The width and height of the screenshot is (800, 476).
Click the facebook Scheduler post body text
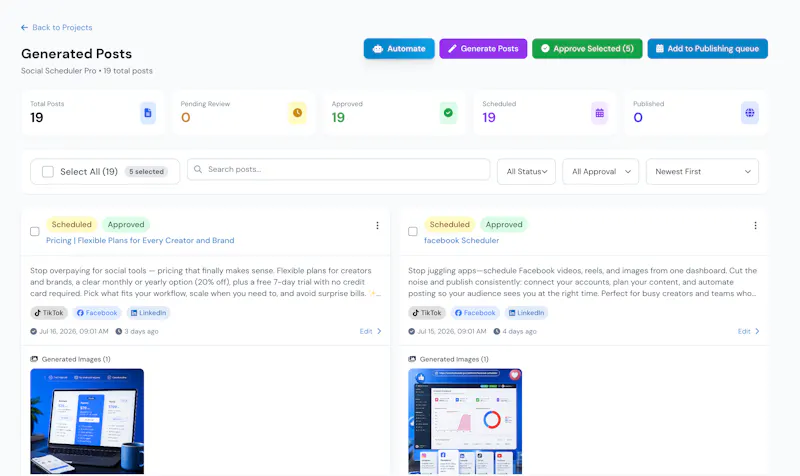(583, 282)
